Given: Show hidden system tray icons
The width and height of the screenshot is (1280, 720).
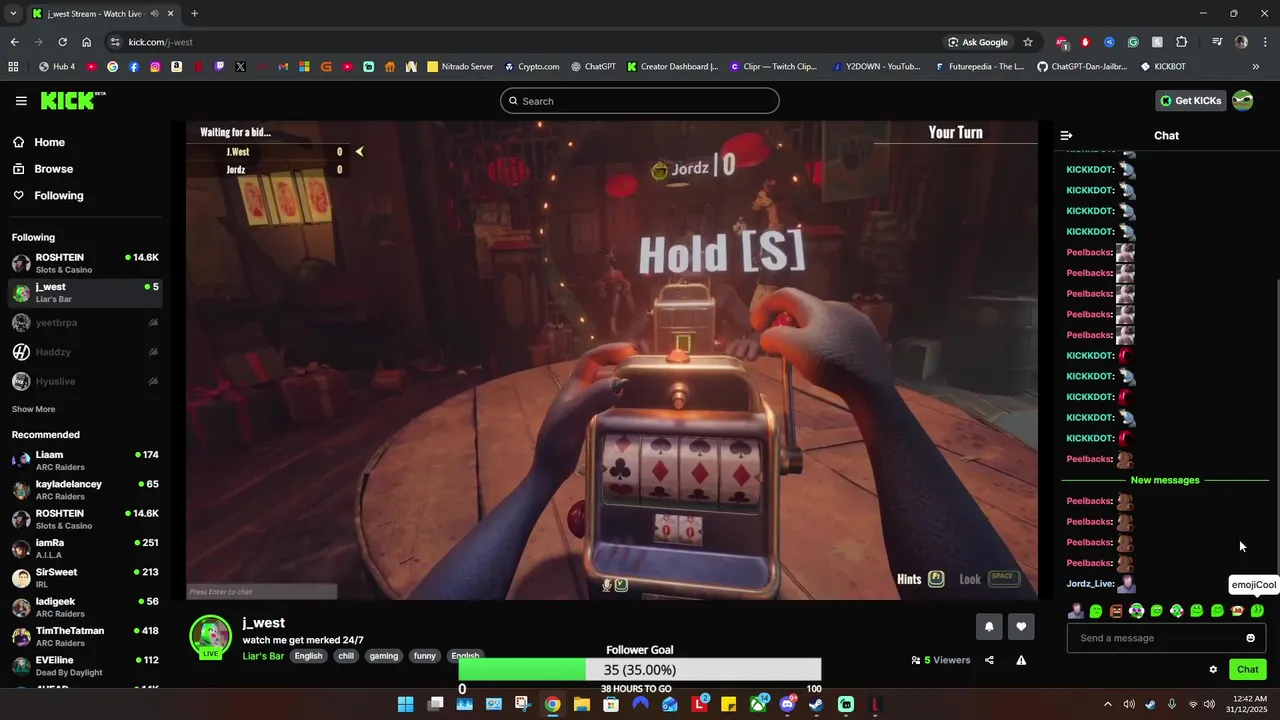Looking at the screenshot, I should pyautogui.click(x=1108, y=704).
